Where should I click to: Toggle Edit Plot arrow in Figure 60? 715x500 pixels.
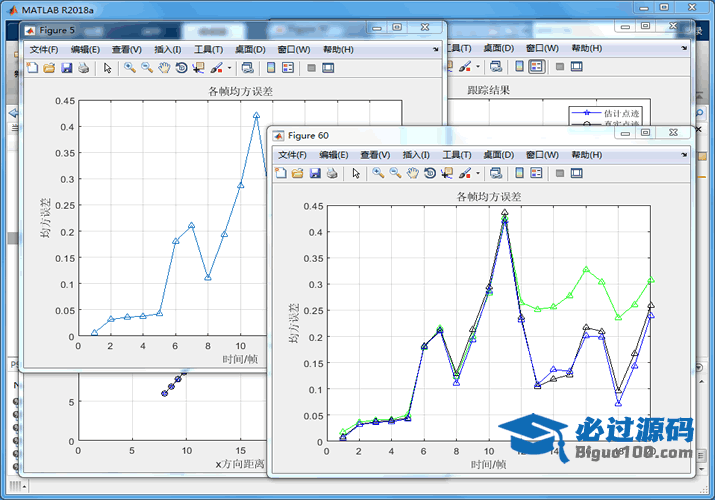[357, 173]
